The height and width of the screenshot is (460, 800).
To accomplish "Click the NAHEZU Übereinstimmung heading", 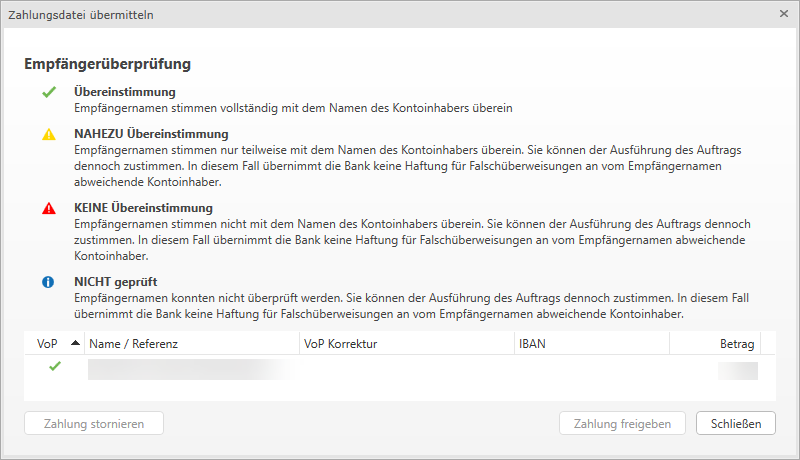I will click(x=151, y=133).
